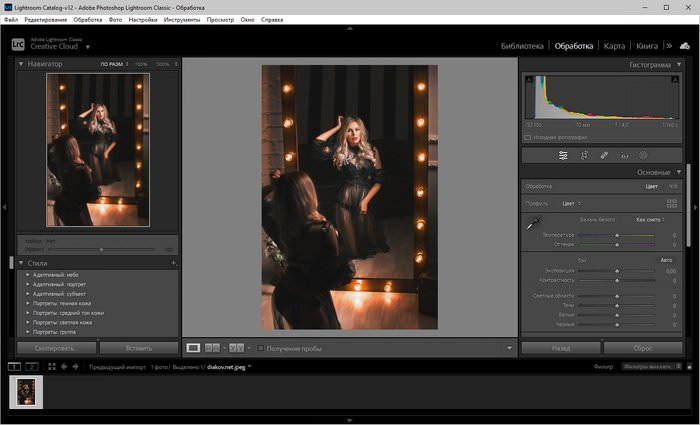This screenshot has width=700, height=425.
Task: Switch to the Библиотека module
Action: pos(522,46)
